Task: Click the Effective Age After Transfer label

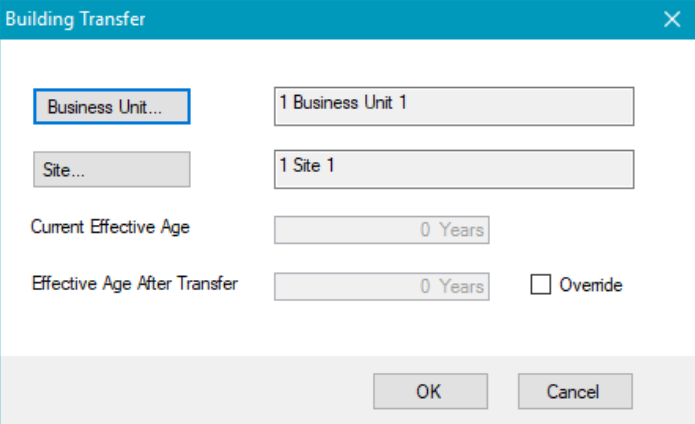Action: (135, 283)
